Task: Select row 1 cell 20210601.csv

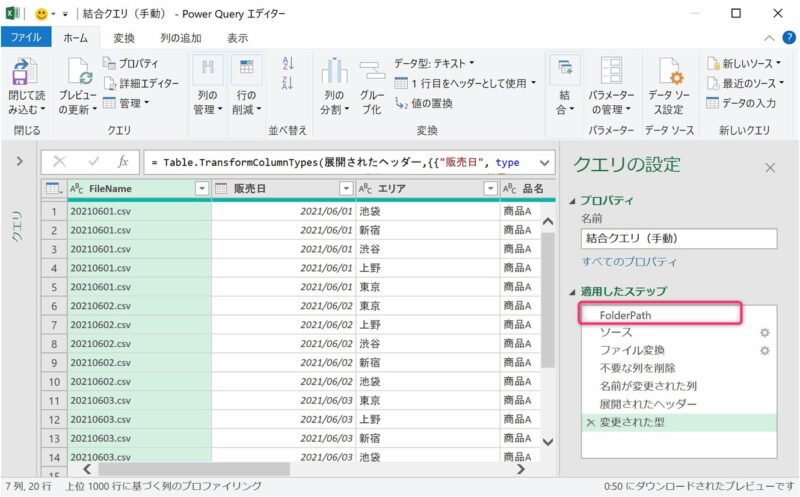Action: click(x=139, y=211)
